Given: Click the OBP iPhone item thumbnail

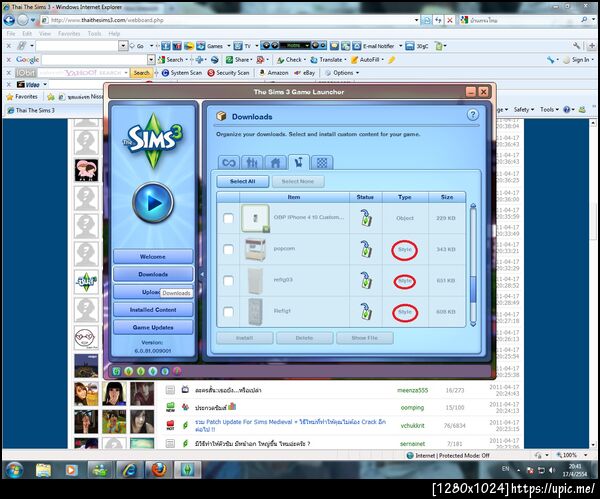Looking at the screenshot, I should coord(255,218).
